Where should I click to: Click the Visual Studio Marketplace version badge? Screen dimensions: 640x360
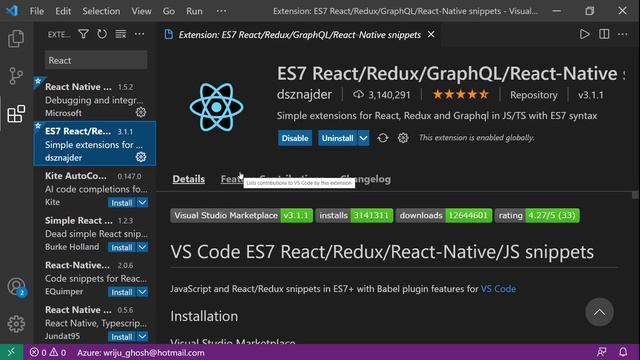[242, 215]
